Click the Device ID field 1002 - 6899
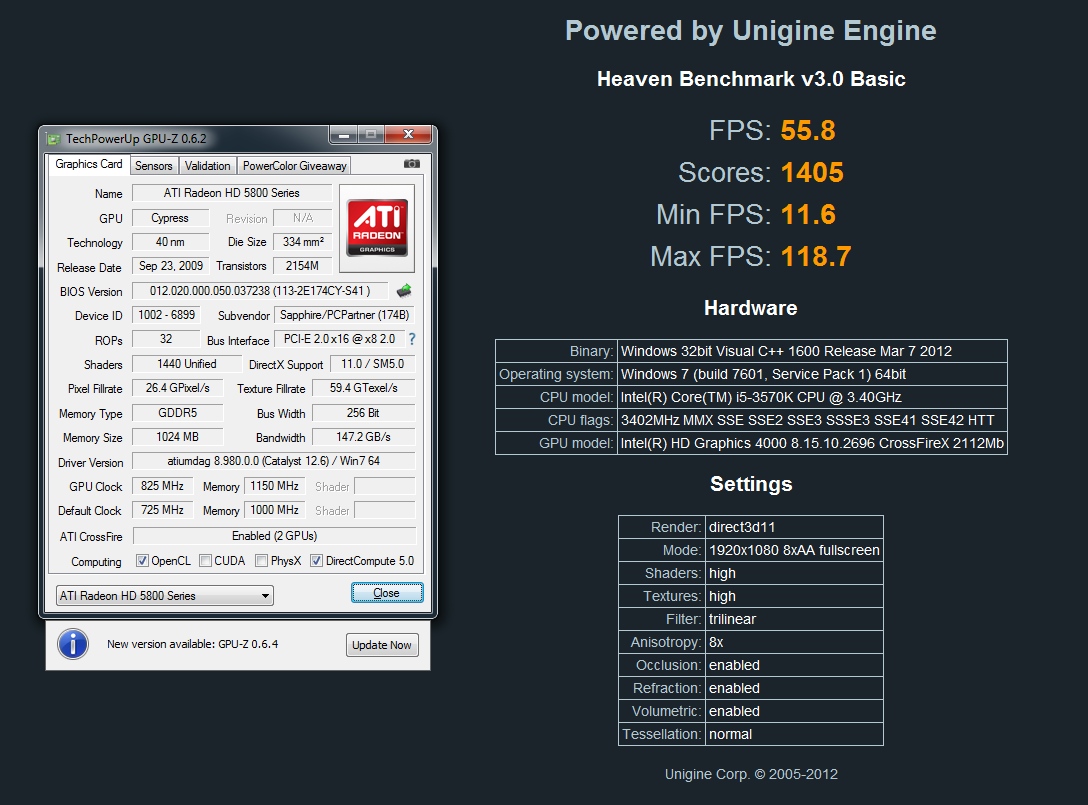Screen dimensions: 1088x805 click(x=166, y=315)
